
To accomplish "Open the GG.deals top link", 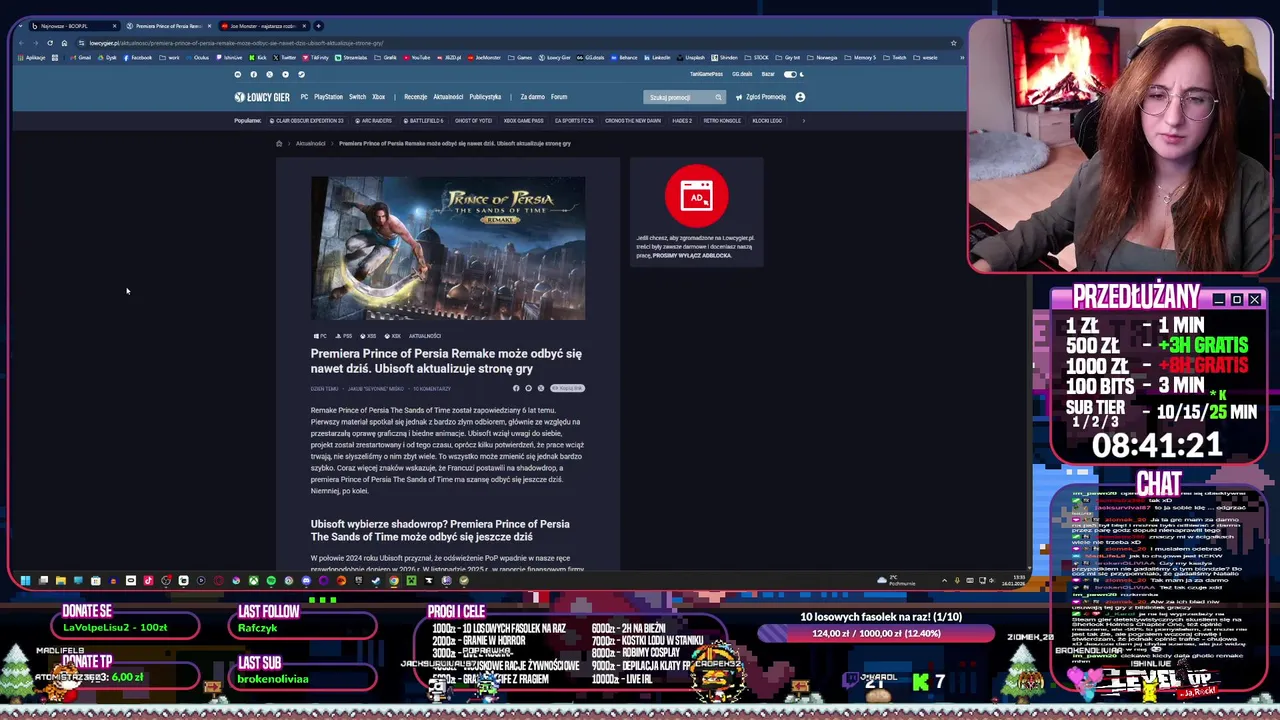I will click(x=742, y=74).
